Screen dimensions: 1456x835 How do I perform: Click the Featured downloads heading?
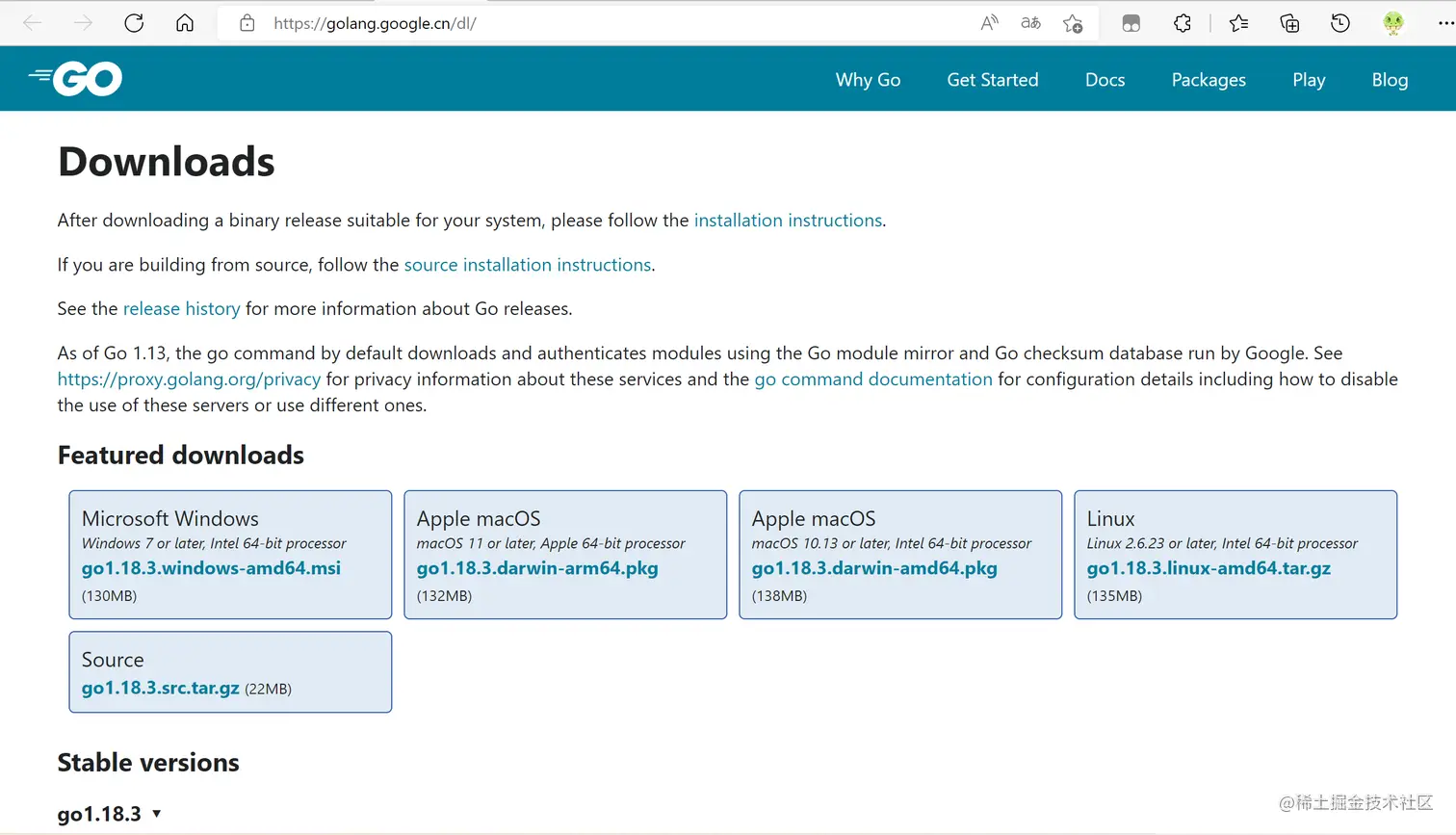tap(181, 455)
